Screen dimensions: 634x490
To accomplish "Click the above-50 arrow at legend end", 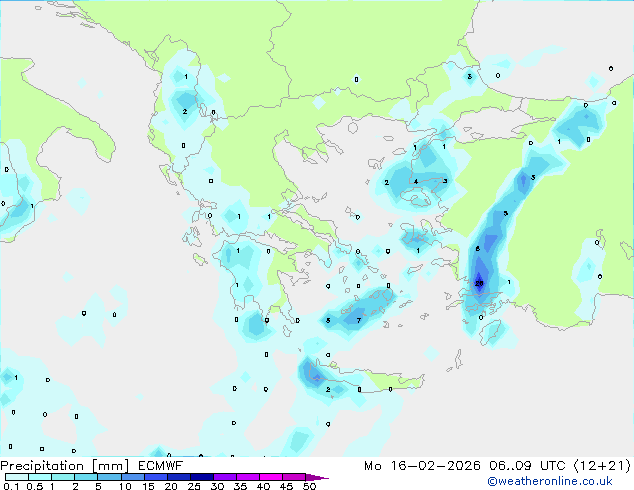I will point(317,477).
